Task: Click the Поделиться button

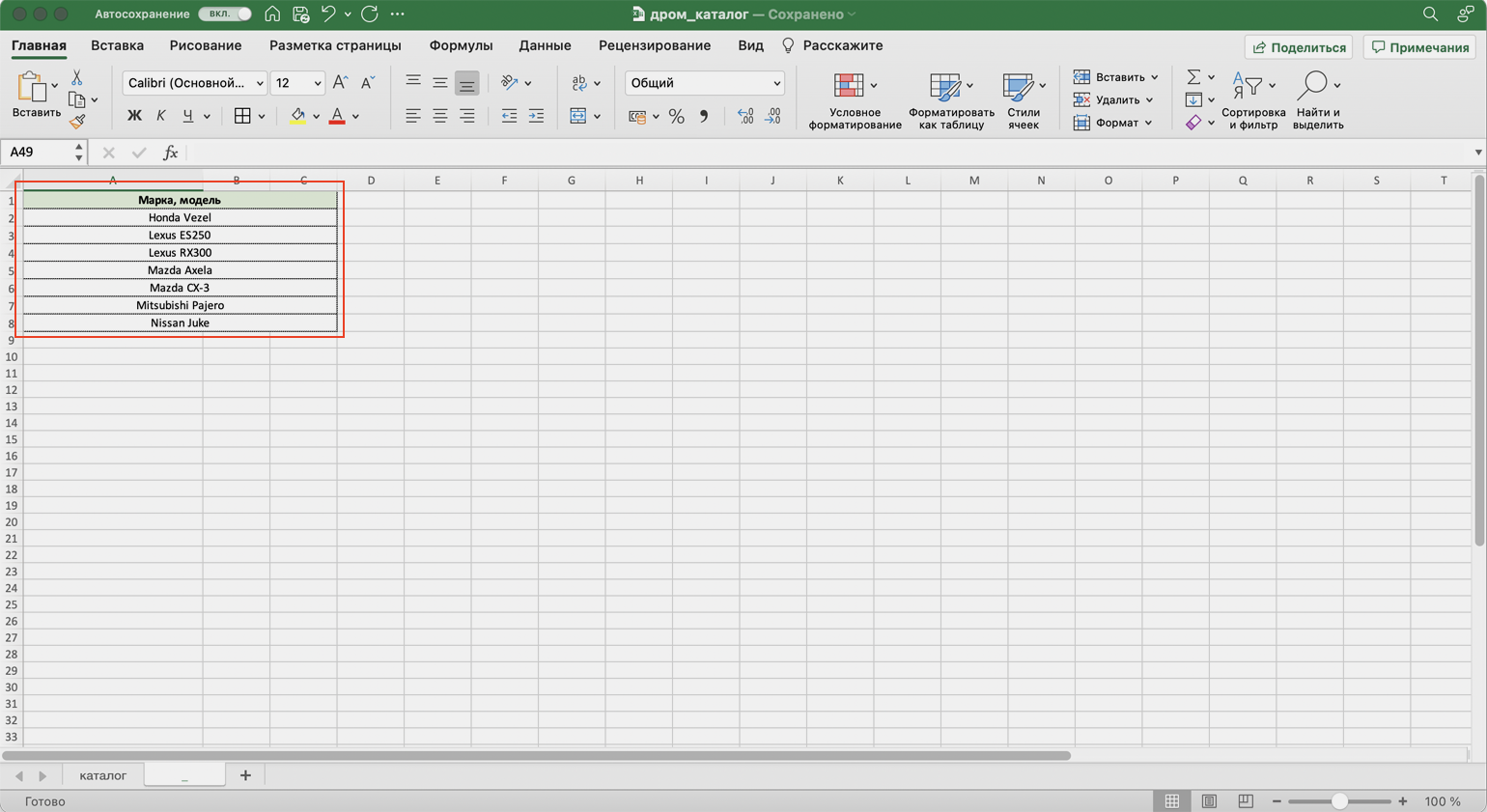Action: tap(1299, 47)
